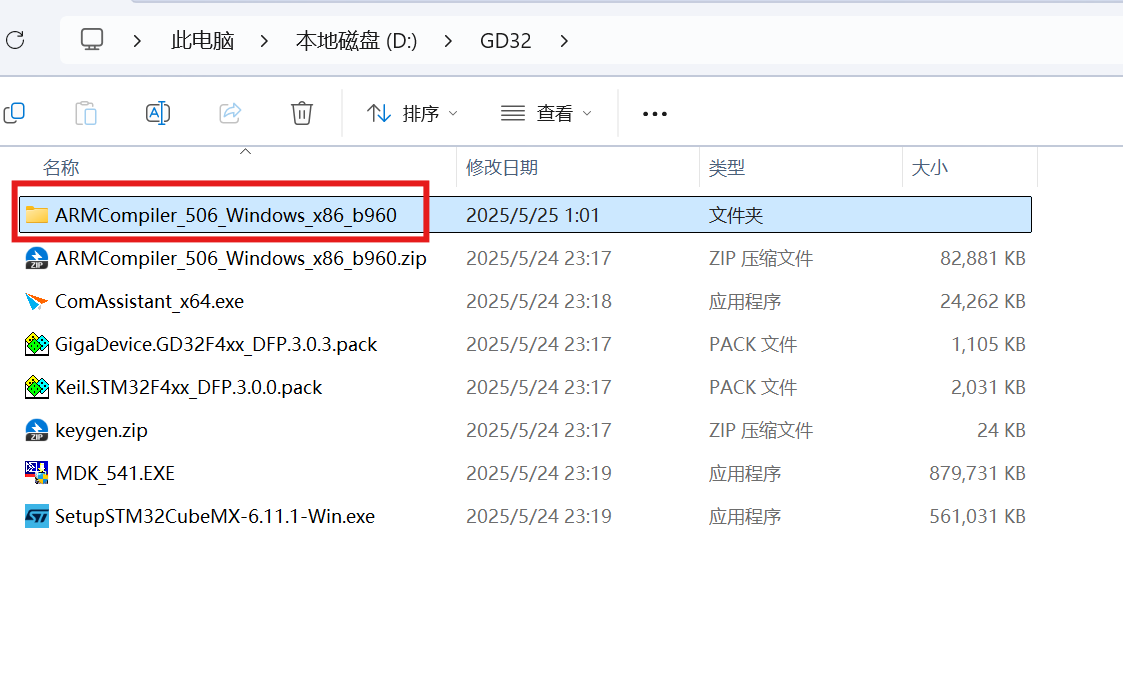Click the paste clipboard icon
Viewport: 1123px width, 700px height.
pyautogui.click(x=86, y=113)
